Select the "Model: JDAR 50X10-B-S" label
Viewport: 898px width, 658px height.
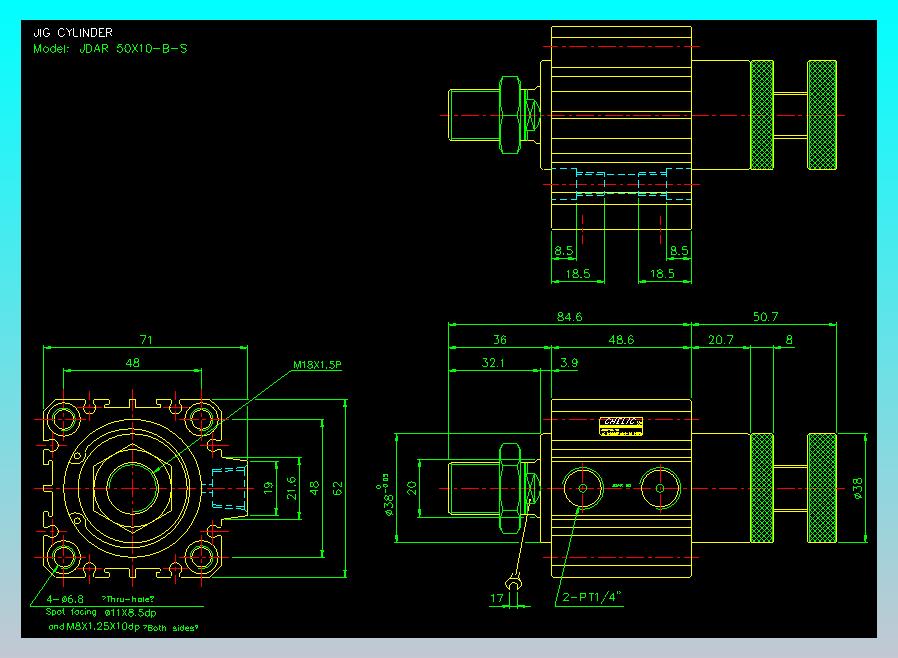click(110, 49)
